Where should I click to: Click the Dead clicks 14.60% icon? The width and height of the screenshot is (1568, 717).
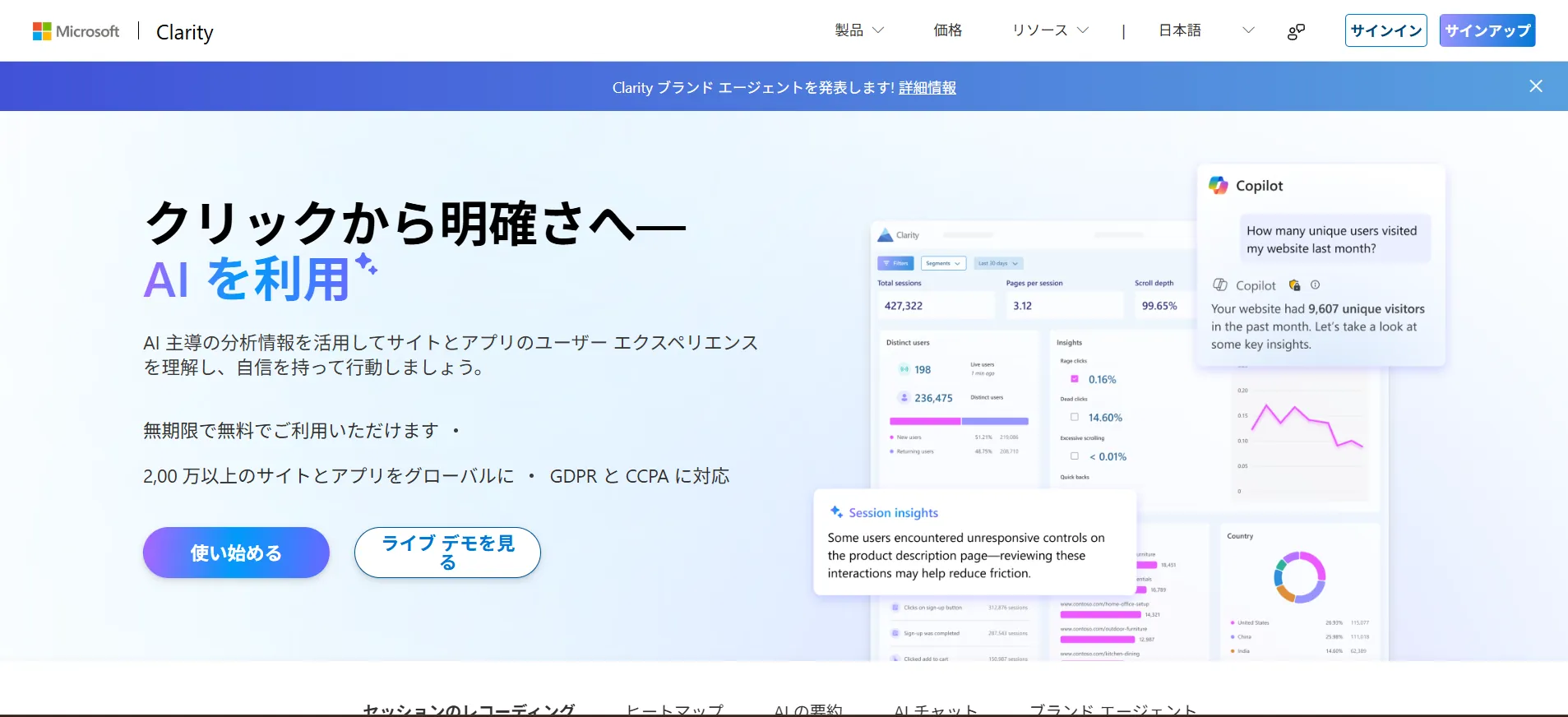coord(1075,417)
